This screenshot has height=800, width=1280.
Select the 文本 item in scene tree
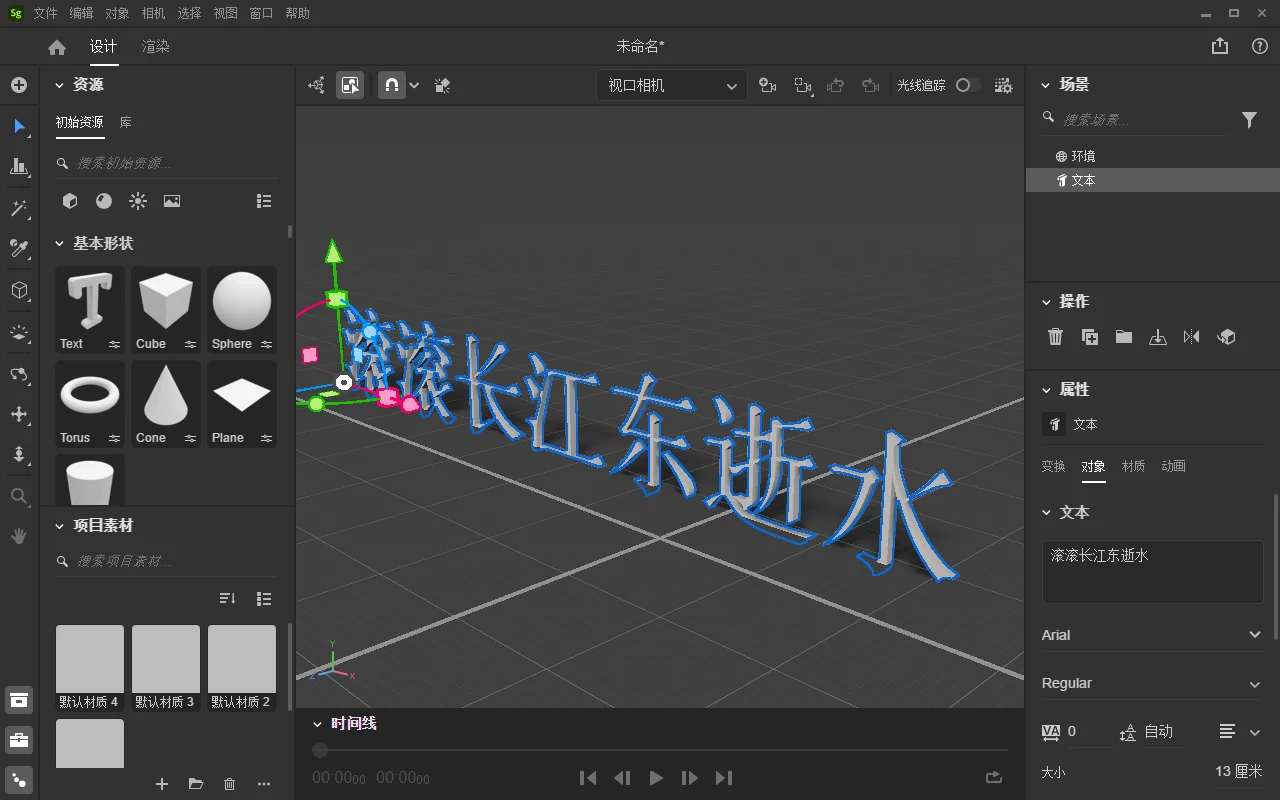point(1152,180)
